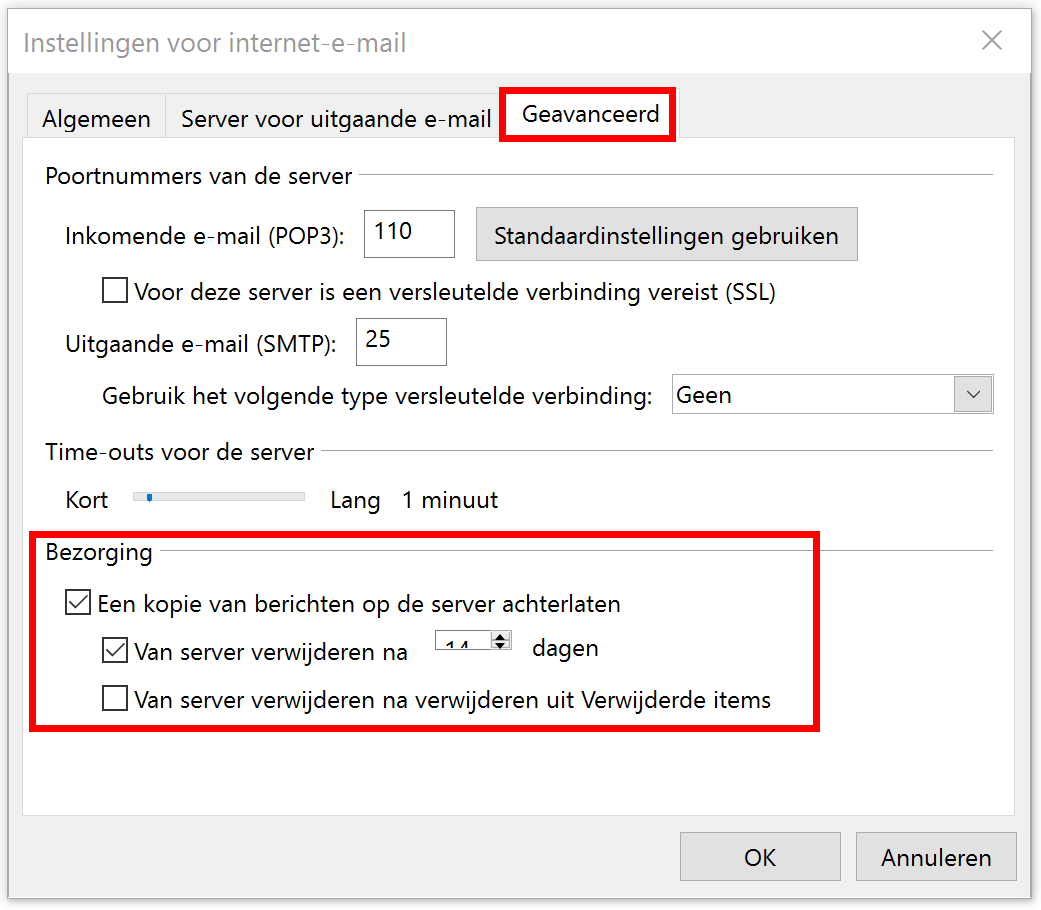Open the Server voor uitgaande e-mail tab

[x=335, y=119]
